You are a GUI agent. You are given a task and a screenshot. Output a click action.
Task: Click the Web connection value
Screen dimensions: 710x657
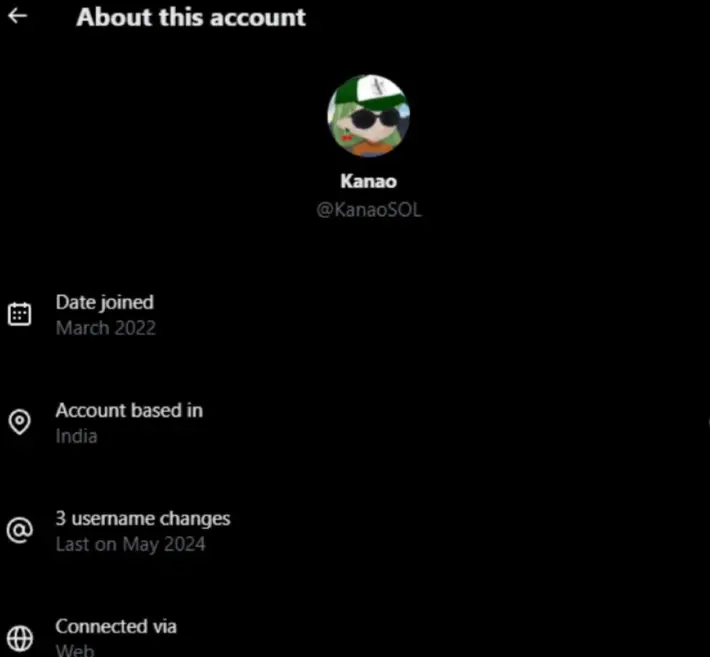[75, 651]
